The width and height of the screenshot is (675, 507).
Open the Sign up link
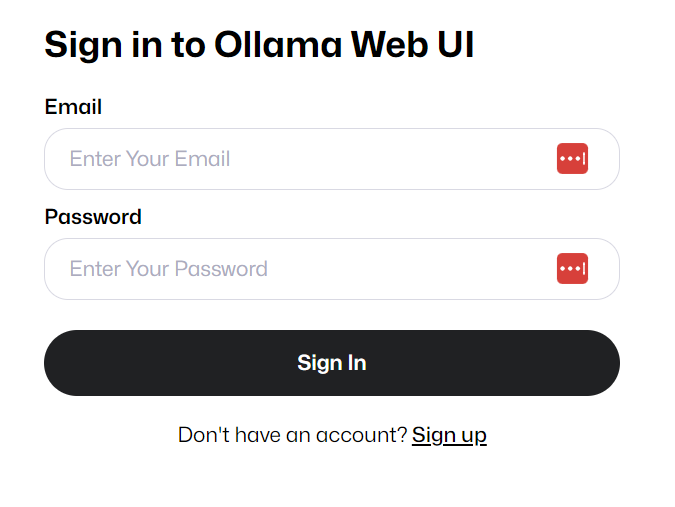449,435
